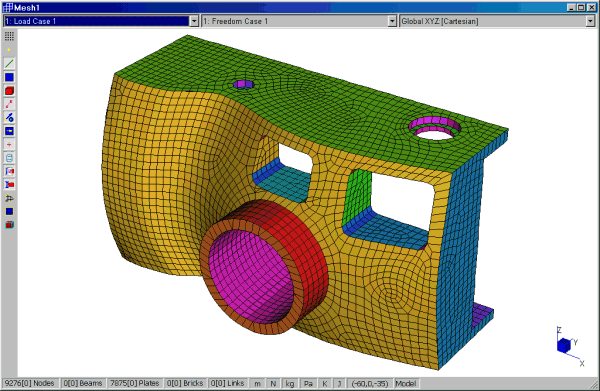The image size is (600, 391).
Task: Click the Model tab in status bar
Action: coord(406,383)
